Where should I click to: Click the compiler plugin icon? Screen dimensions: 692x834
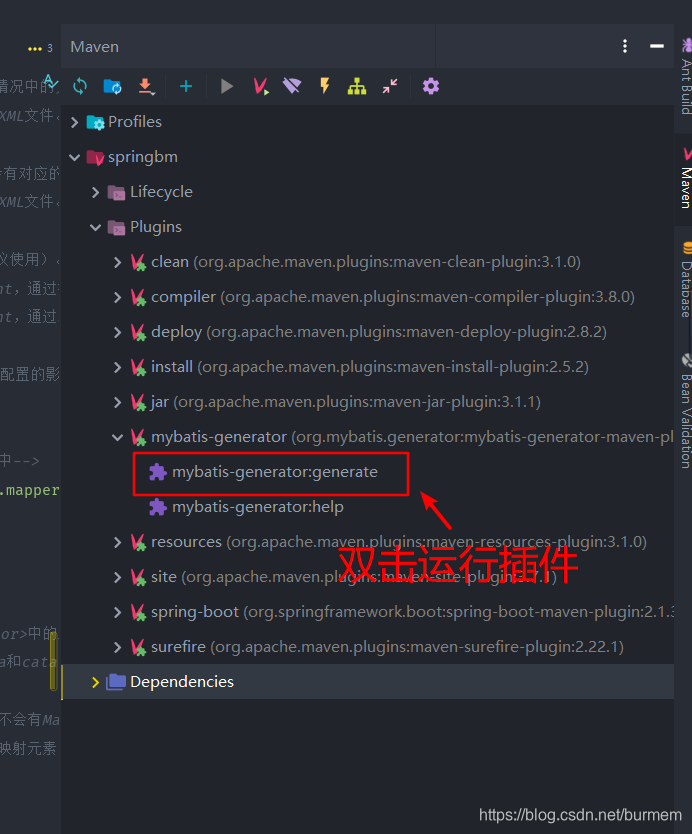[138, 297]
